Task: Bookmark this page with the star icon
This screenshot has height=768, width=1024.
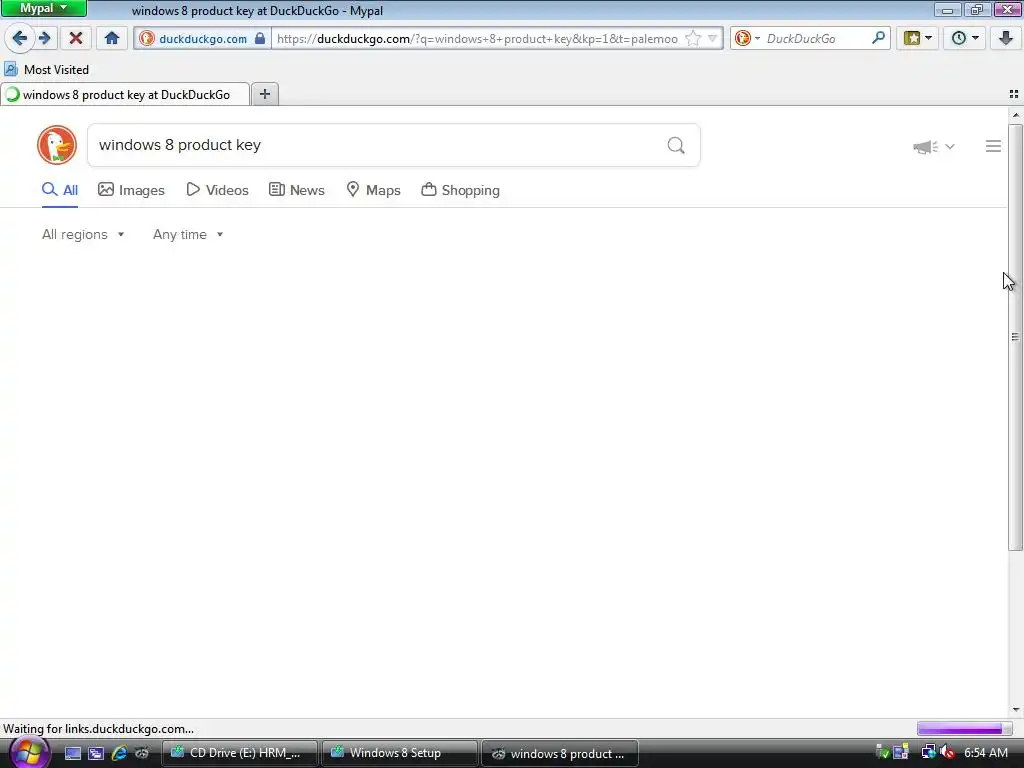Action: pos(693,39)
